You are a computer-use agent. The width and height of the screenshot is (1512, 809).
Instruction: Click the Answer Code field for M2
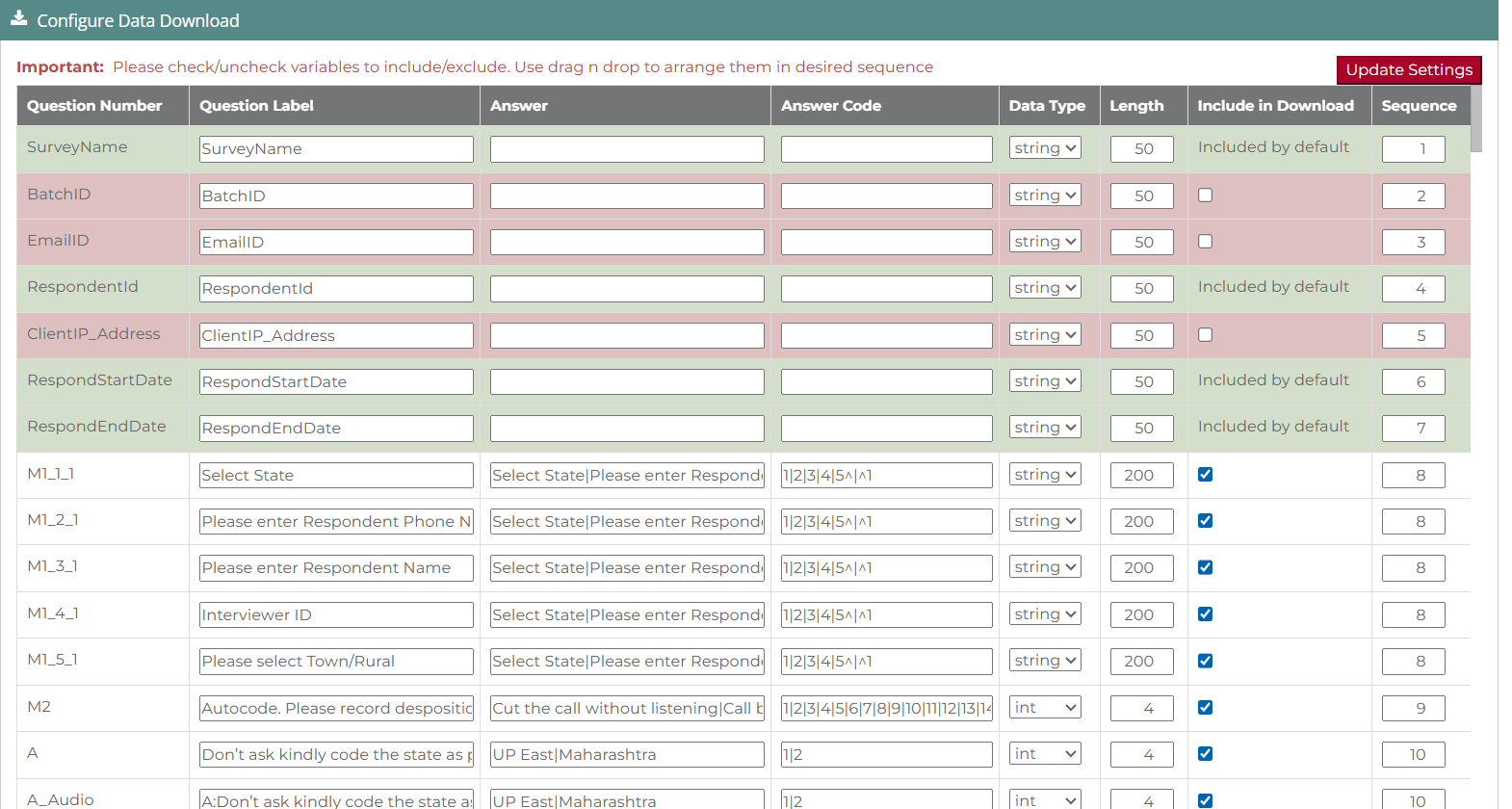tap(886, 708)
